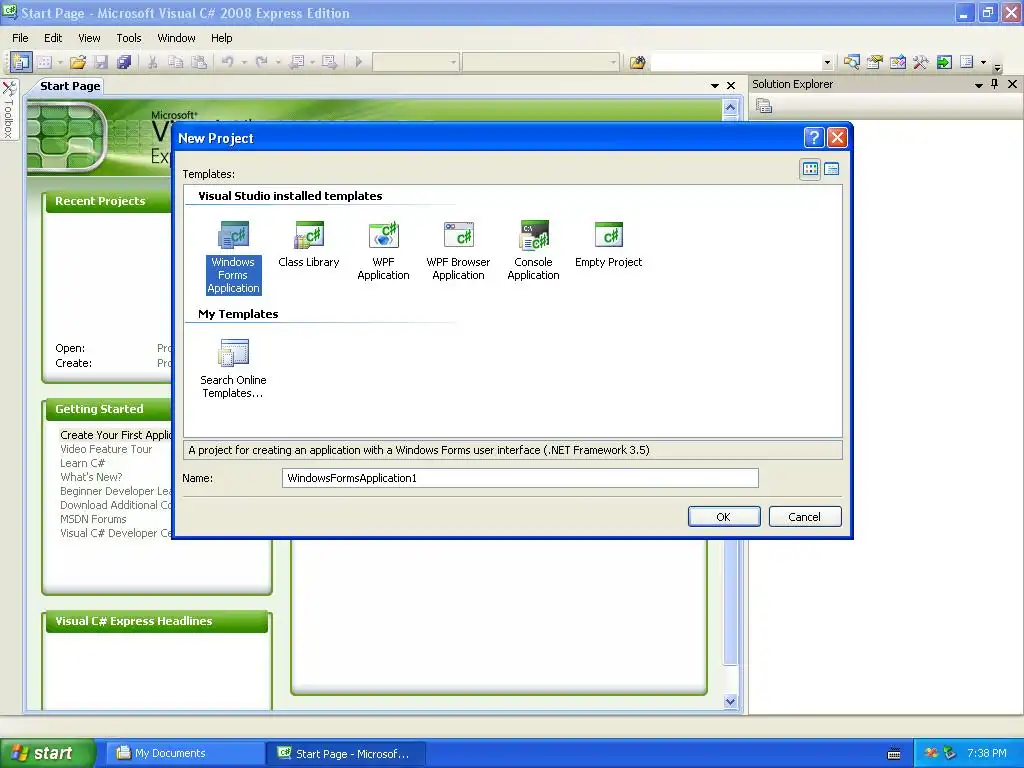Click the Navigate Forward toolbar icon
Image resolution: width=1024 pixels, height=768 pixels.
click(330, 62)
